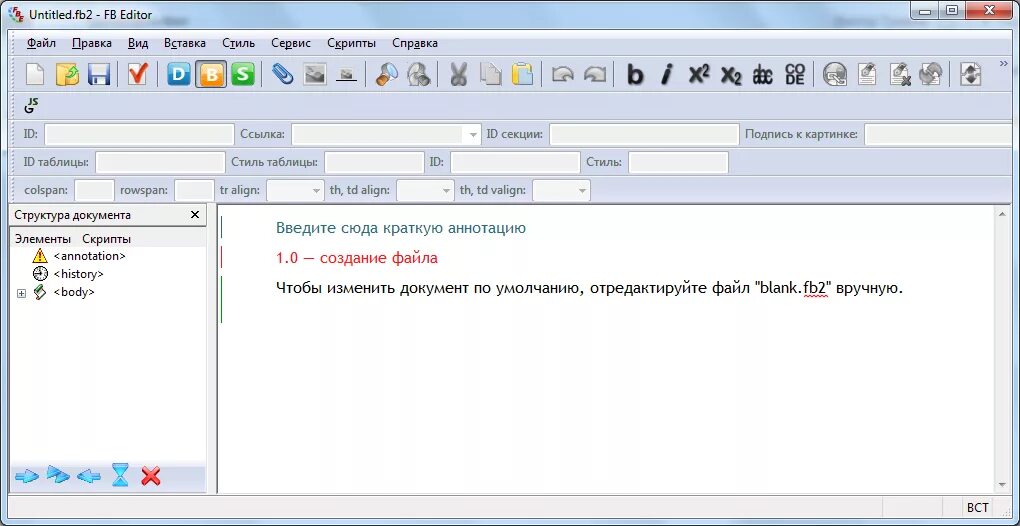The height and width of the screenshot is (526, 1020).
Task: Apply superscript with the x² icon
Action: pos(699,75)
